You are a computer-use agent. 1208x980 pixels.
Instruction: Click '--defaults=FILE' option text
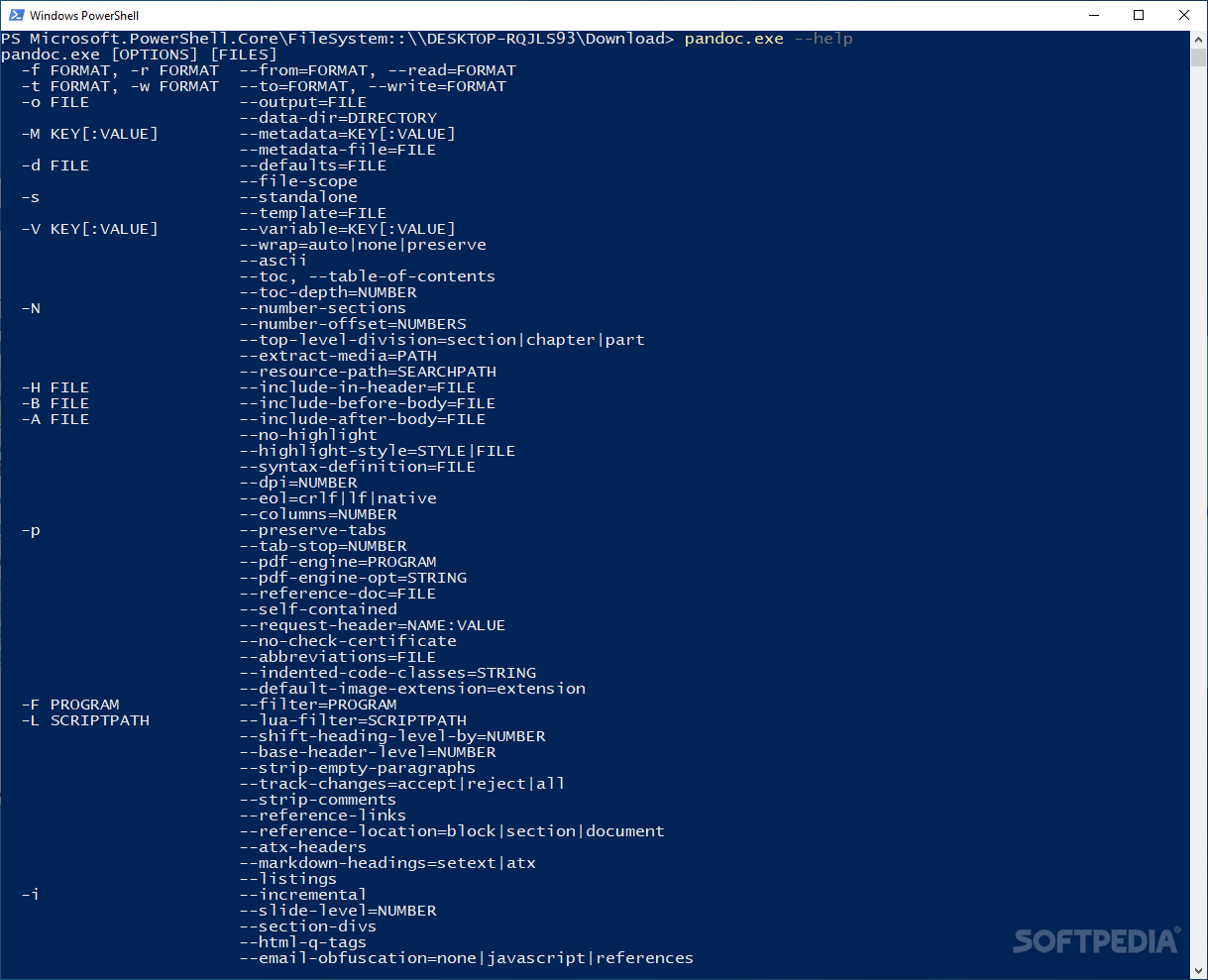tap(313, 165)
